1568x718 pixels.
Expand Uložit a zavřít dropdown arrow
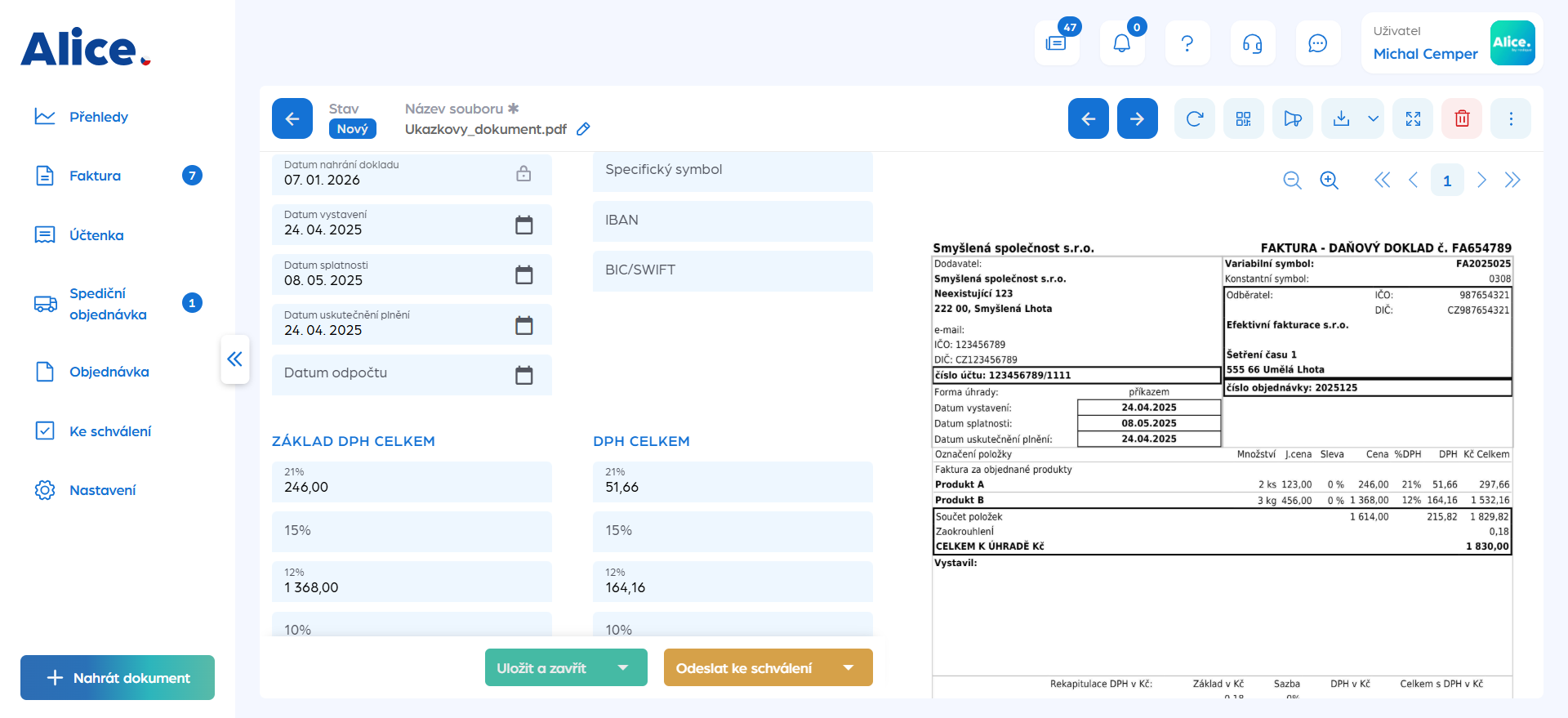[623, 668]
